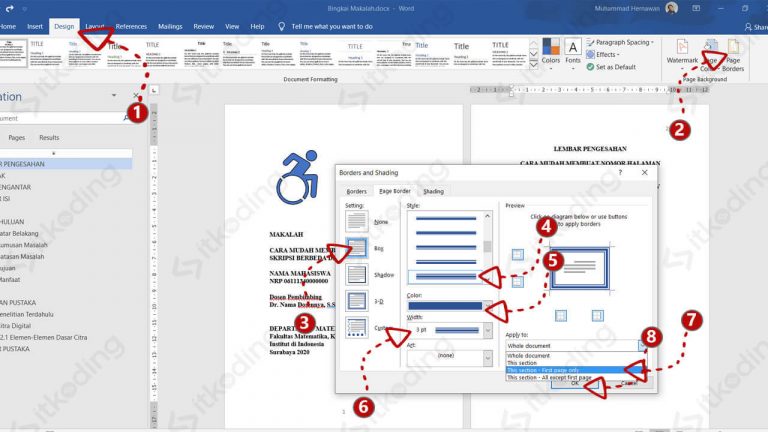Viewport: 768px width, 432px height.
Task: Open the View ribbon tab
Action: coord(232,26)
